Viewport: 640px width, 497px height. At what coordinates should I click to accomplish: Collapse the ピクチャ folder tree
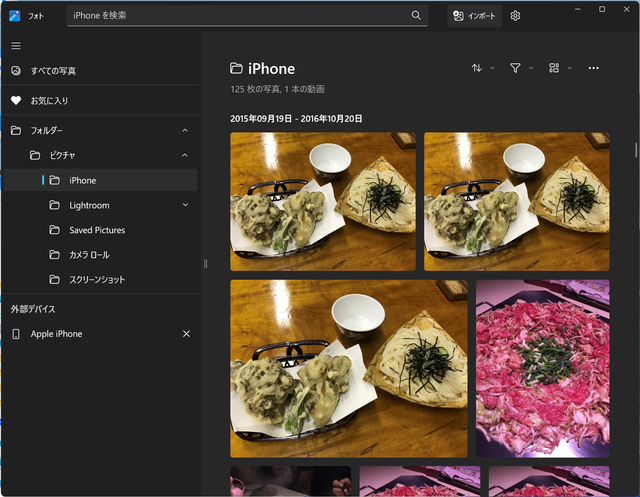click(x=185, y=155)
